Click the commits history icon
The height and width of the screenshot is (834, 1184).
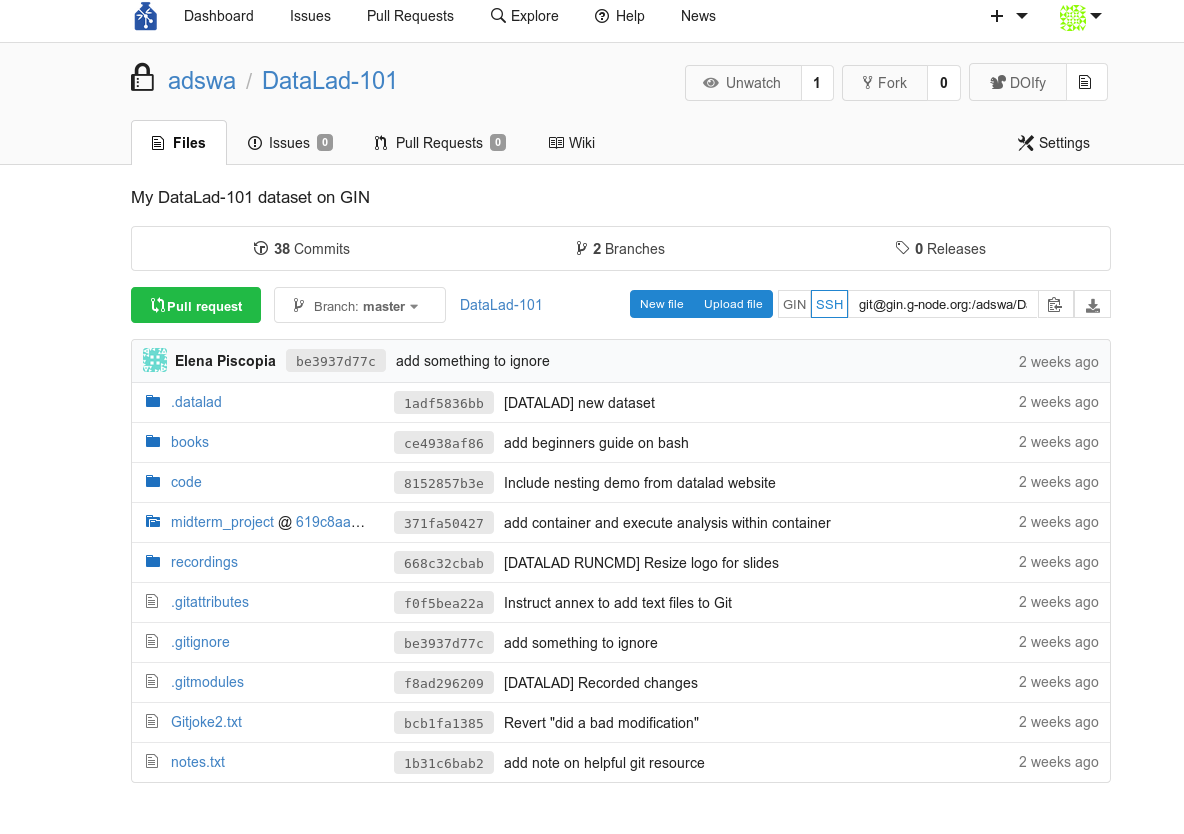tap(262, 248)
